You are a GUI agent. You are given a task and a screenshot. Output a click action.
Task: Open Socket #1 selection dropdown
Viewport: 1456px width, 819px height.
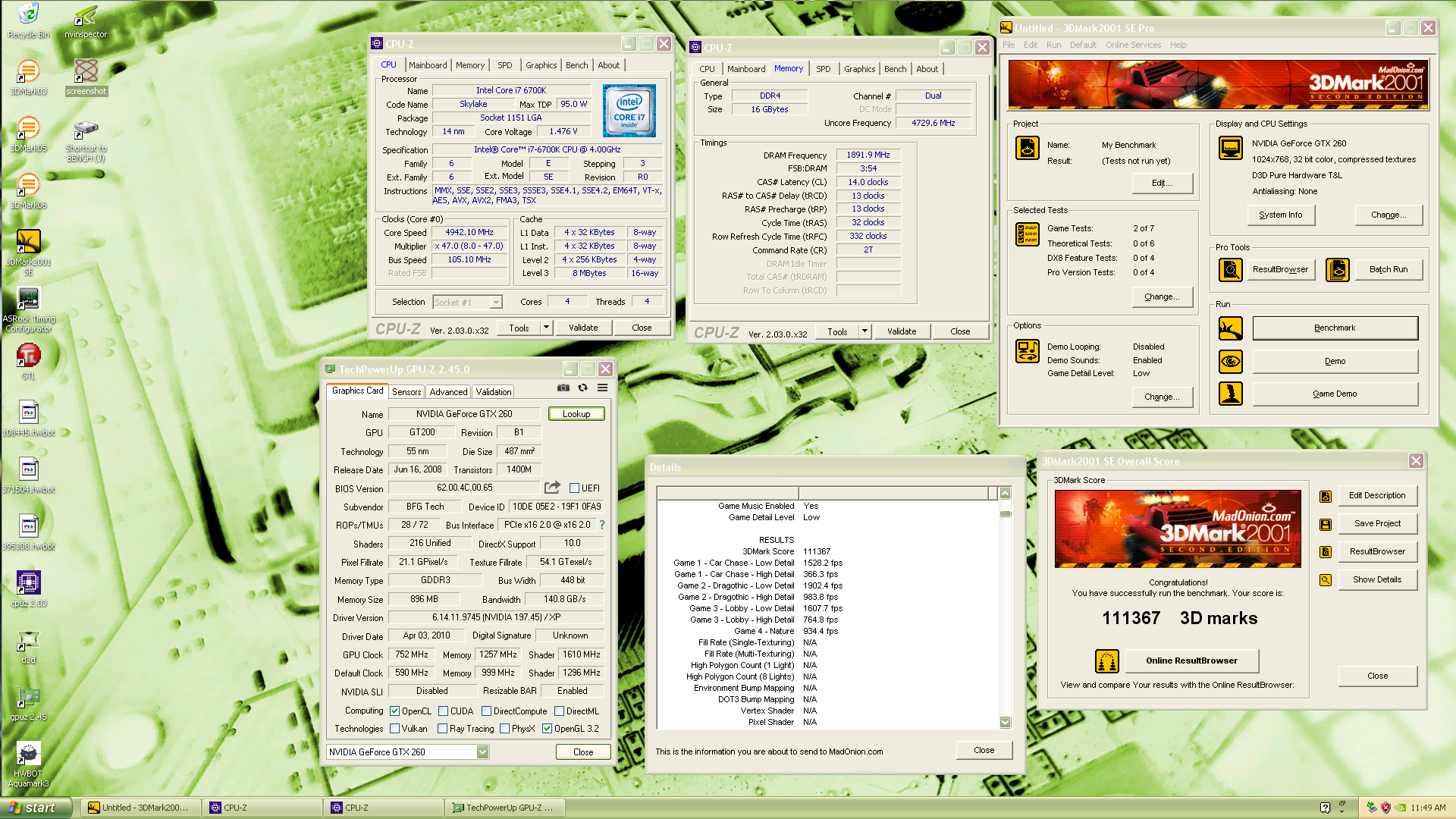click(x=496, y=303)
